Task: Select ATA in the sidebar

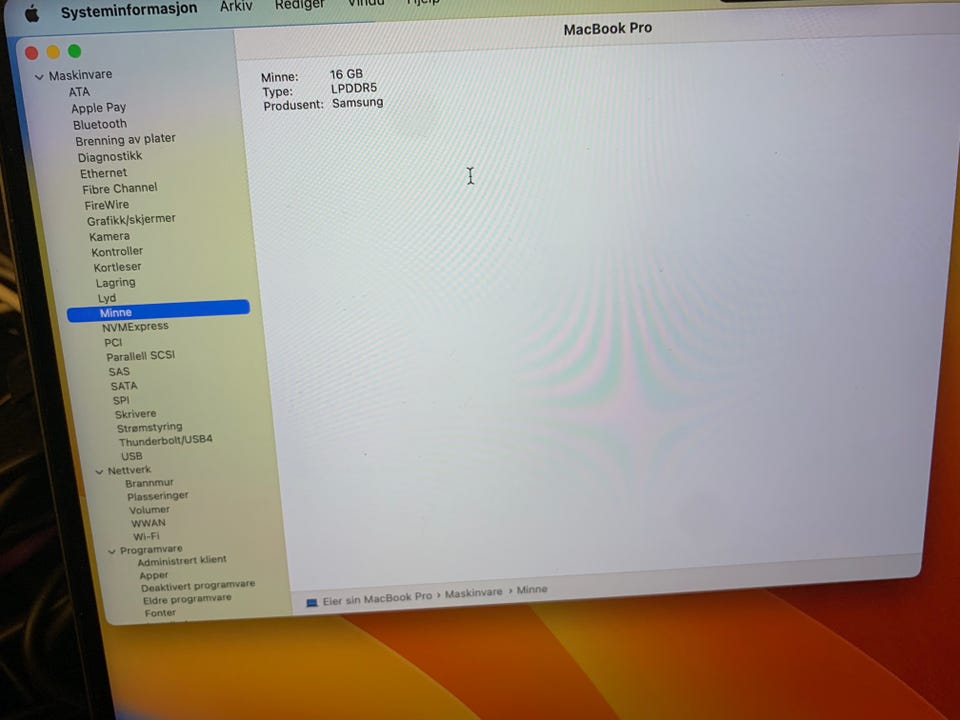Action: pyautogui.click(x=79, y=92)
